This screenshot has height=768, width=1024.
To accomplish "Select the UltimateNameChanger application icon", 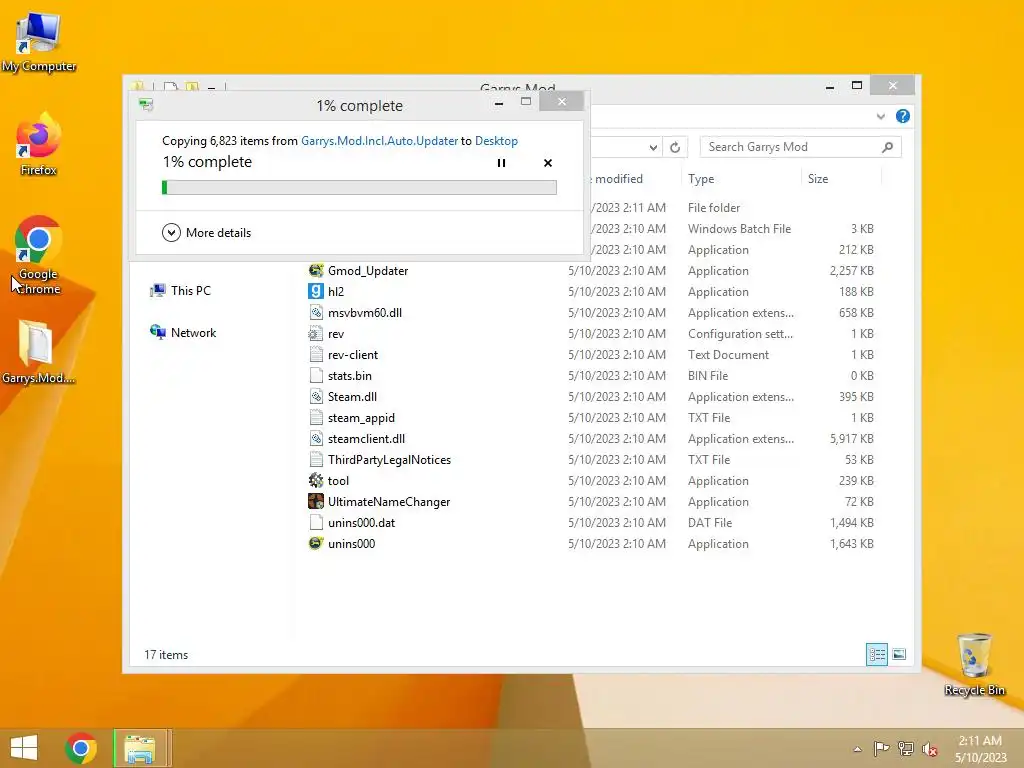I will pos(316,502).
